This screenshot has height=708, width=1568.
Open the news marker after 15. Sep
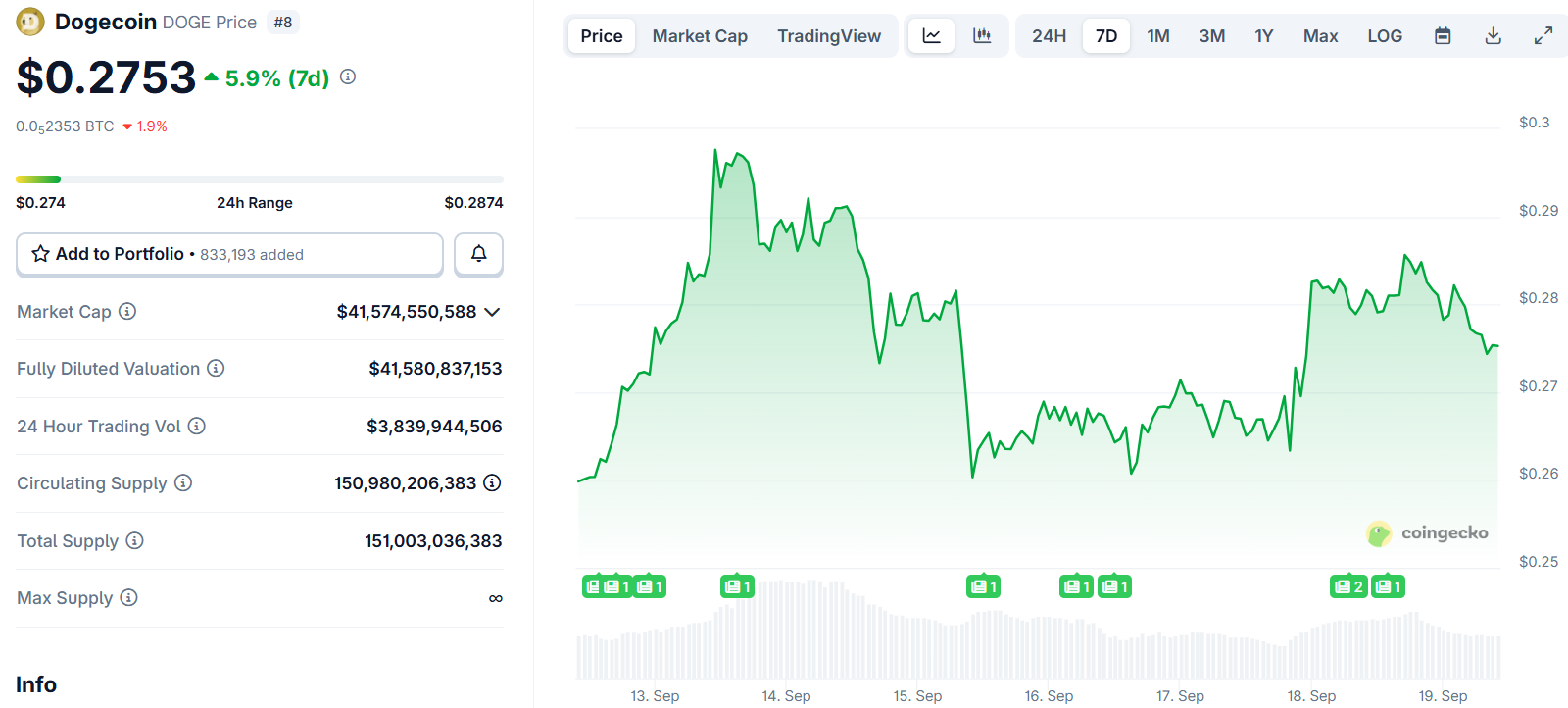point(983,586)
